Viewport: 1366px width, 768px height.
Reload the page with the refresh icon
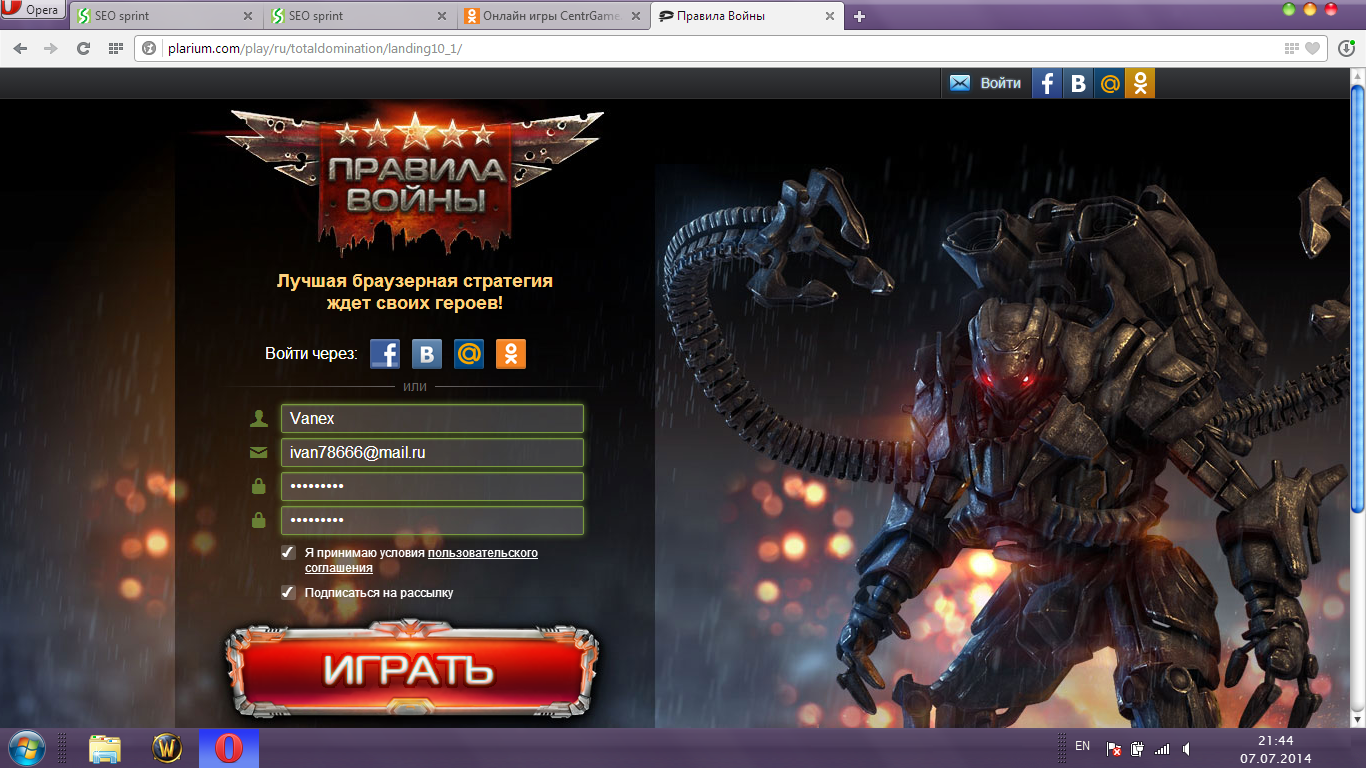83,48
